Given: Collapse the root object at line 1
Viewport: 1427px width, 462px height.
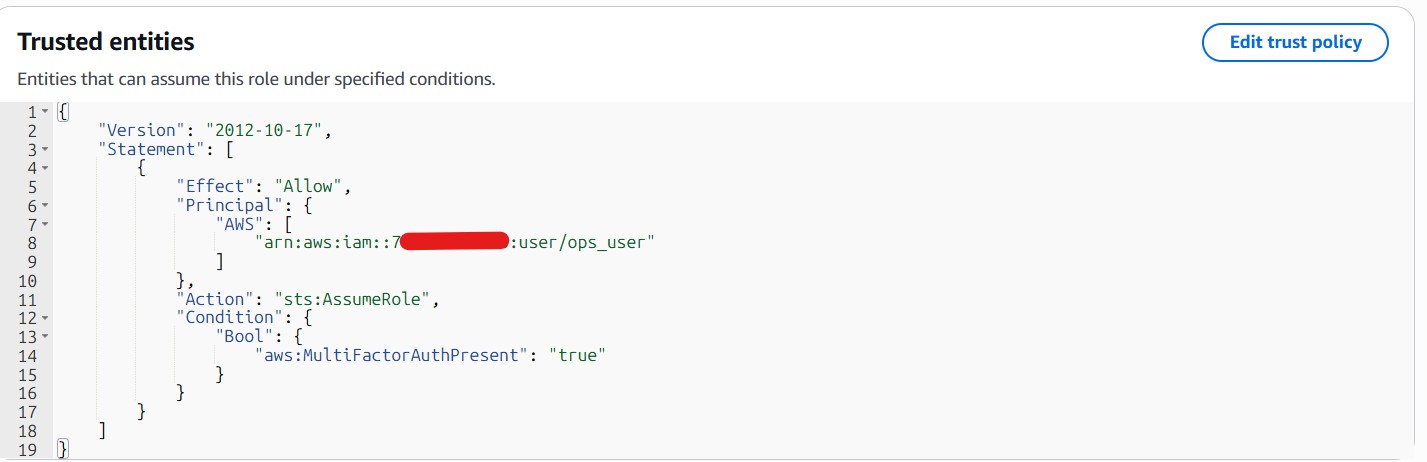Looking at the screenshot, I should 45,111.
